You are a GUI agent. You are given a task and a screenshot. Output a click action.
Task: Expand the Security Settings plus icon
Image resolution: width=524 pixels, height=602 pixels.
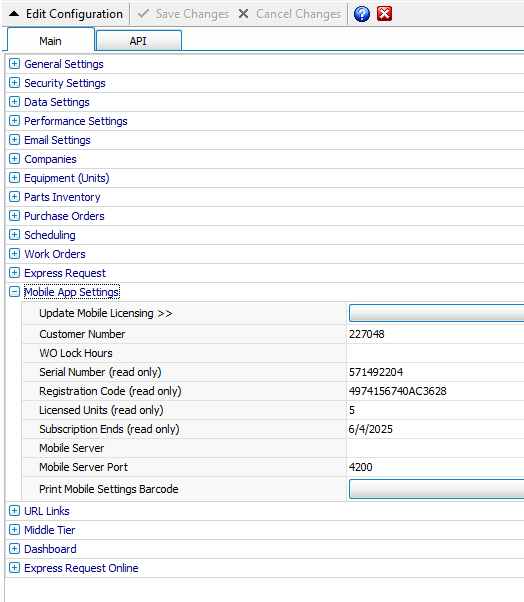(x=14, y=83)
